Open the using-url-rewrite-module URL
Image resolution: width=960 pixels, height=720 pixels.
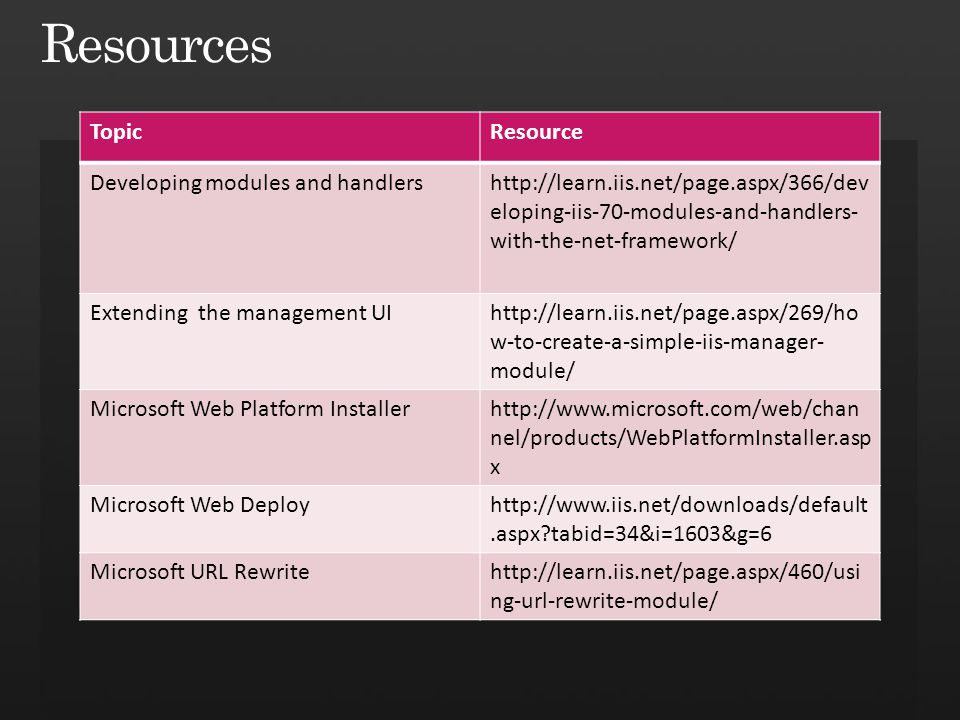[675, 586]
